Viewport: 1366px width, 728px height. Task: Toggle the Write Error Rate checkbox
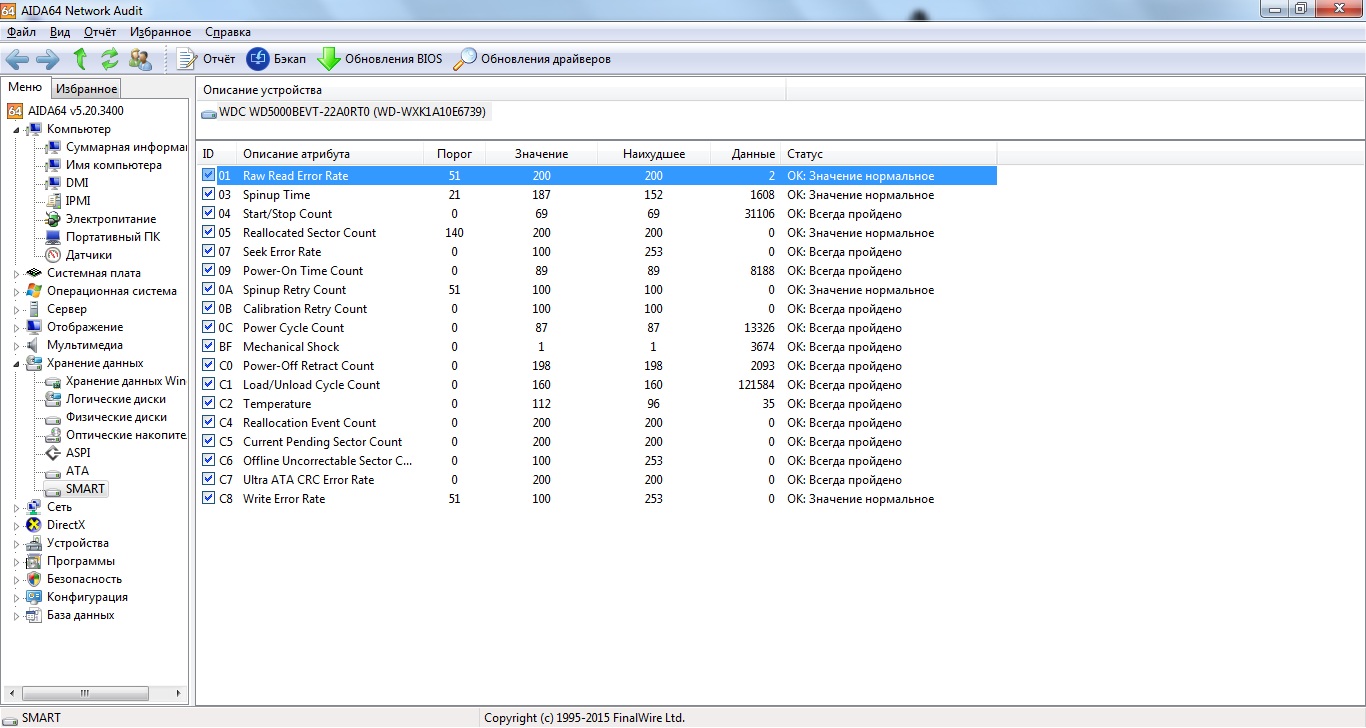tap(208, 498)
